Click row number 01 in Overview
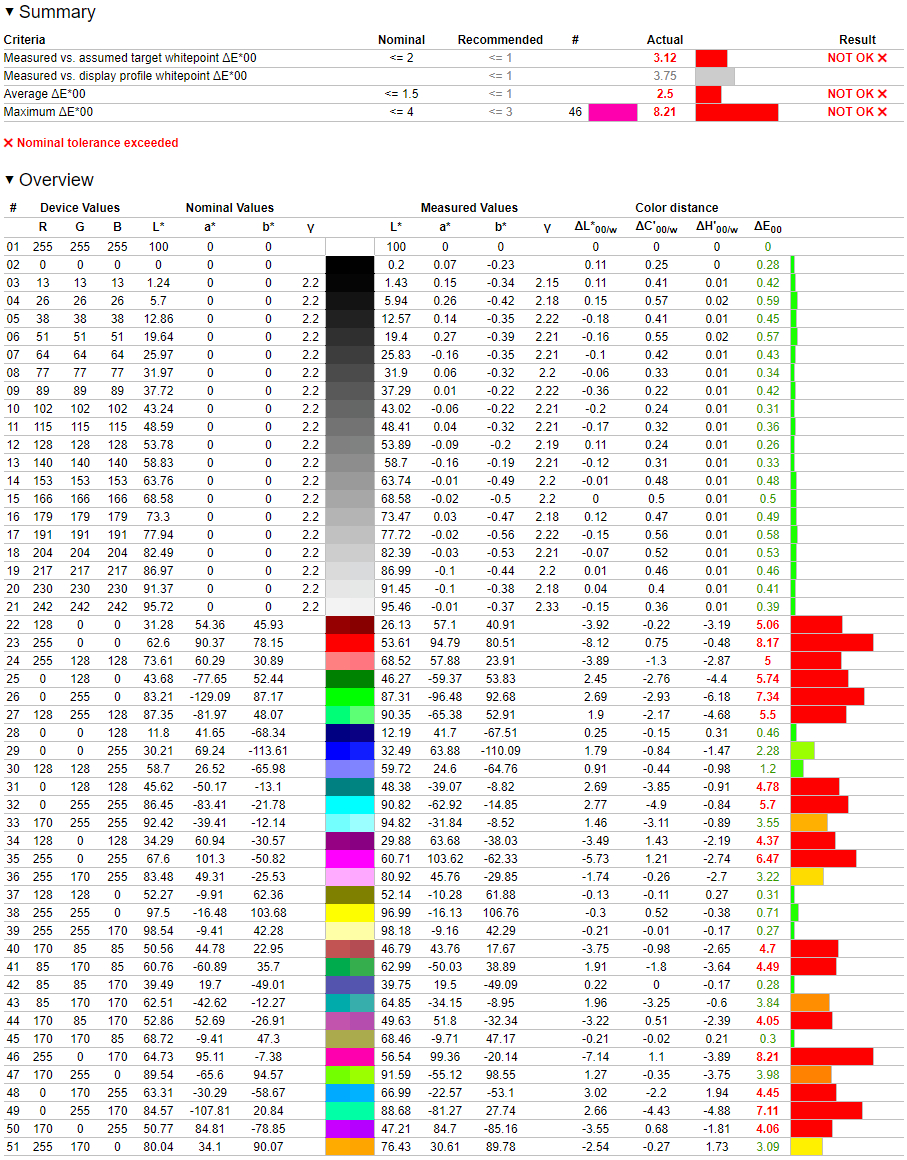The width and height of the screenshot is (907, 1160). (13, 247)
